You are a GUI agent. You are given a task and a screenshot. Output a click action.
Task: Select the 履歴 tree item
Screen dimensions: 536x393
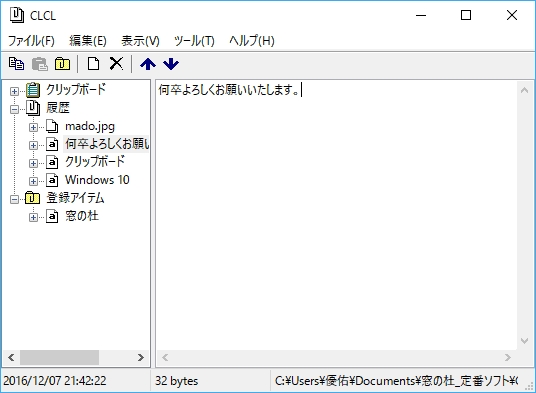click(x=58, y=108)
